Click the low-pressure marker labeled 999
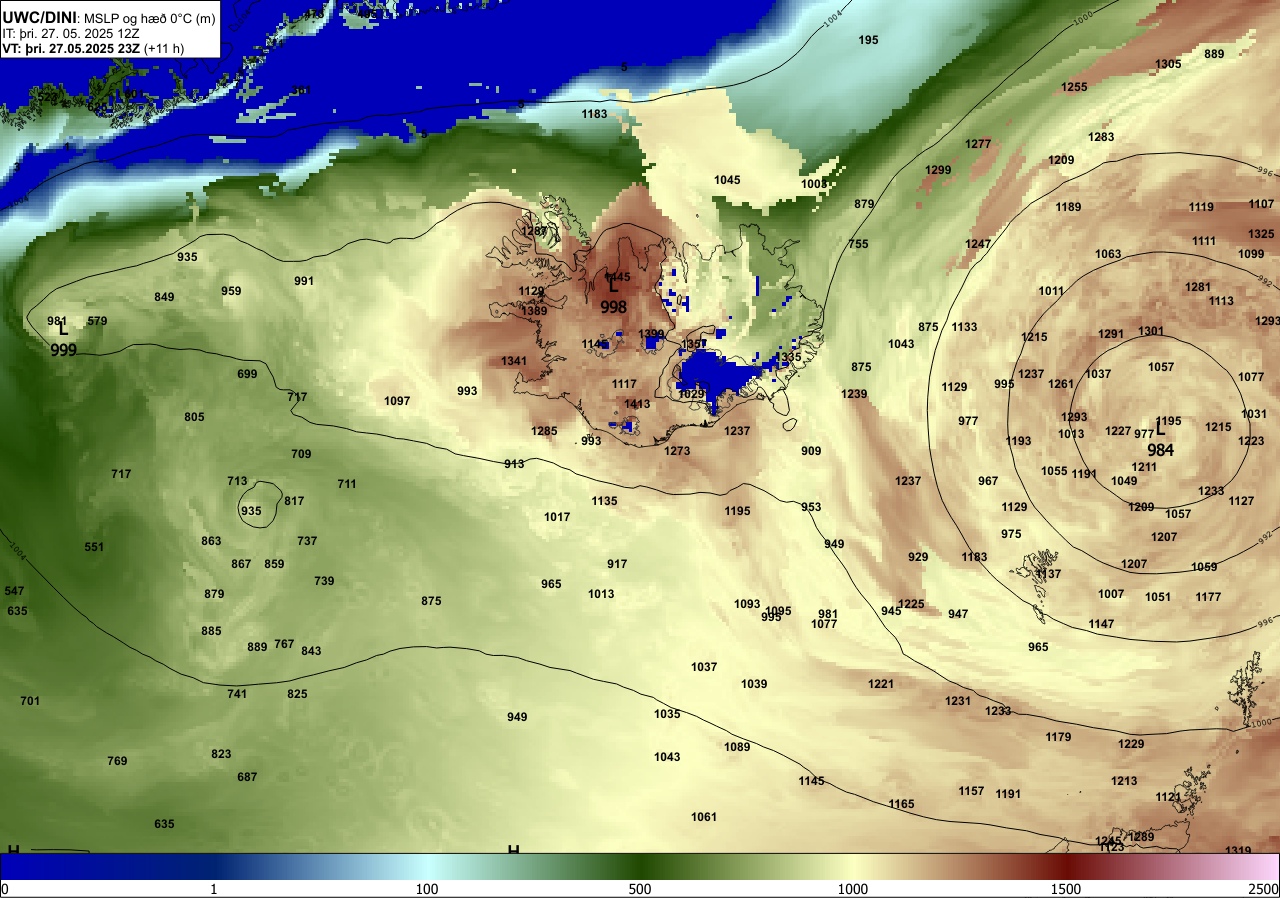Viewport: 1280px width, 898px height. pos(63,338)
